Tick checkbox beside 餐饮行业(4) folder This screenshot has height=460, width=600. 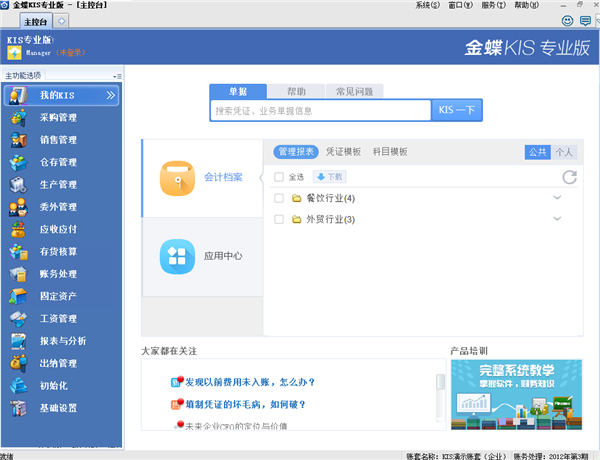tap(279, 198)
